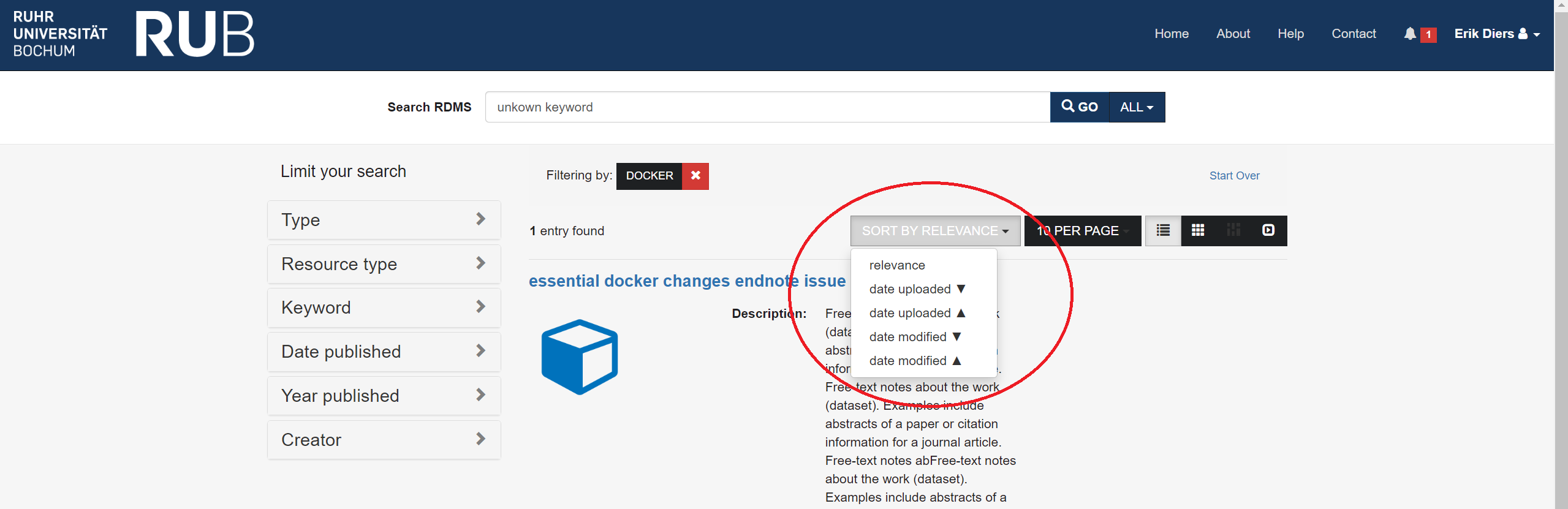Click the notification count badge
1568x509 pixels.
click(x=1428, y=35)
